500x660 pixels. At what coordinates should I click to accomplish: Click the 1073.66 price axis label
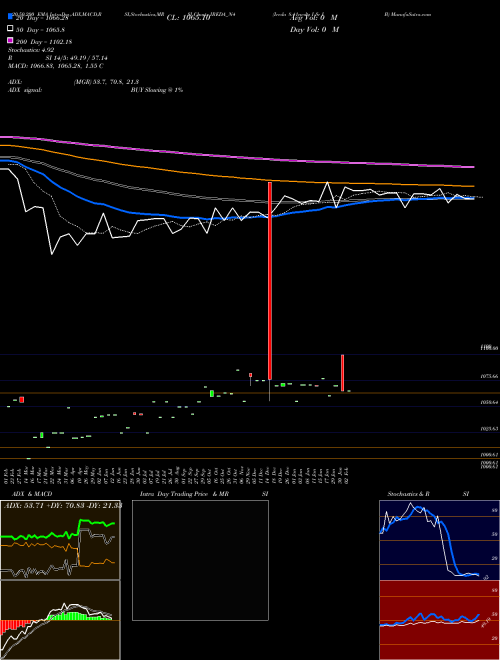point(489,377)
